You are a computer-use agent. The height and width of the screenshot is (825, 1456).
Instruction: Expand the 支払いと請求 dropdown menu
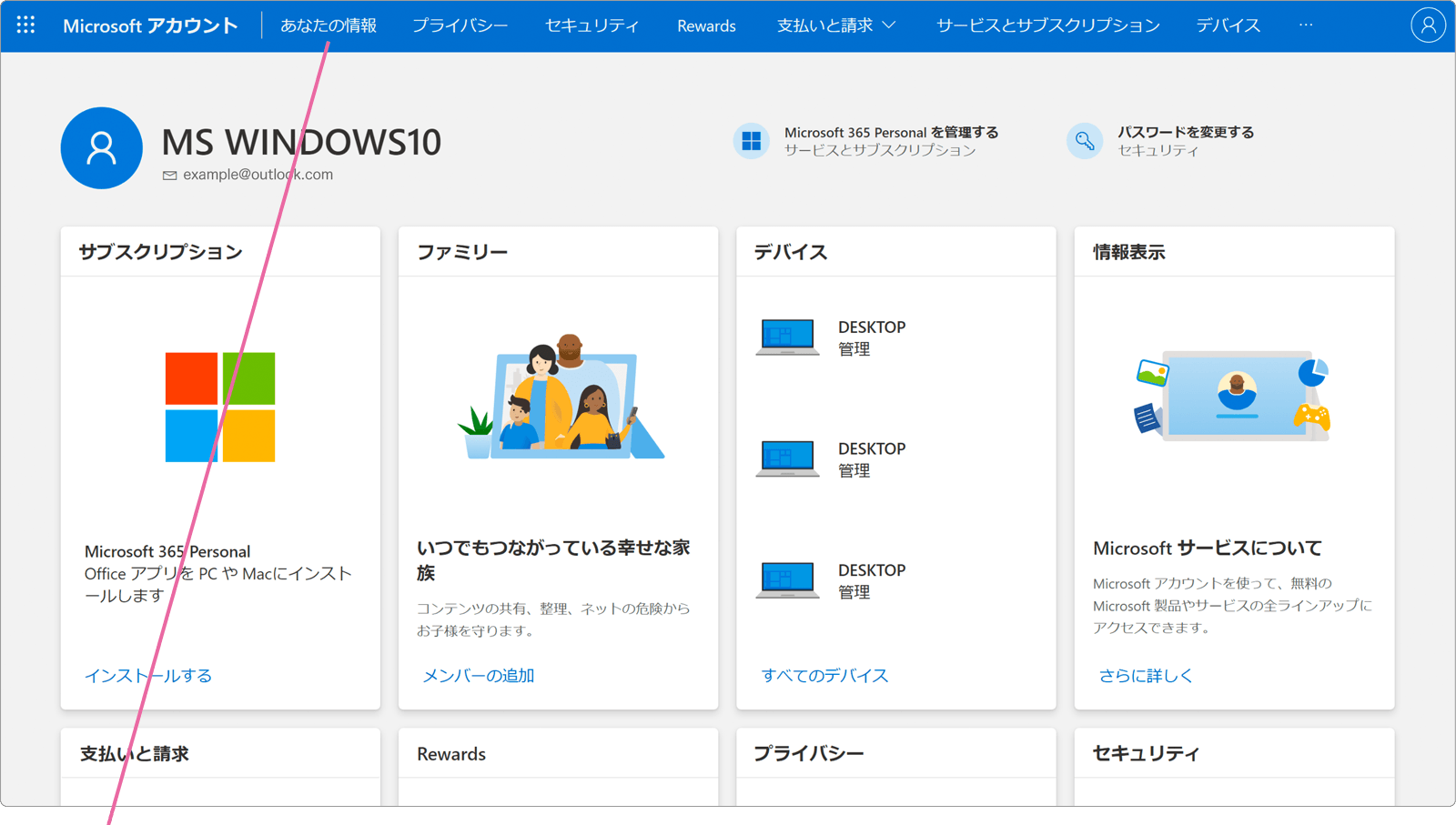(836, 25)
